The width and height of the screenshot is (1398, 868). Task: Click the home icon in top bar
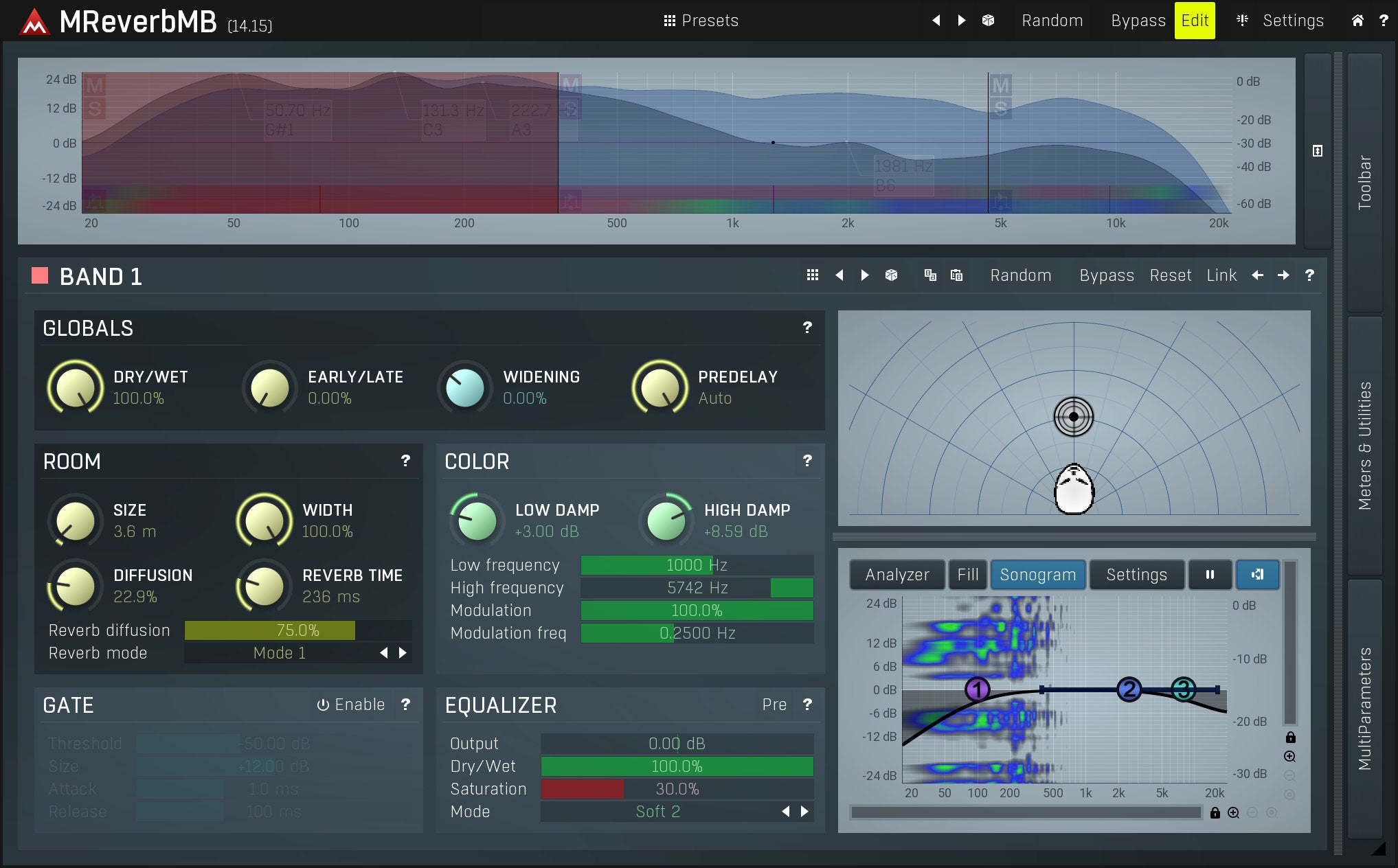coord(1357,21)
